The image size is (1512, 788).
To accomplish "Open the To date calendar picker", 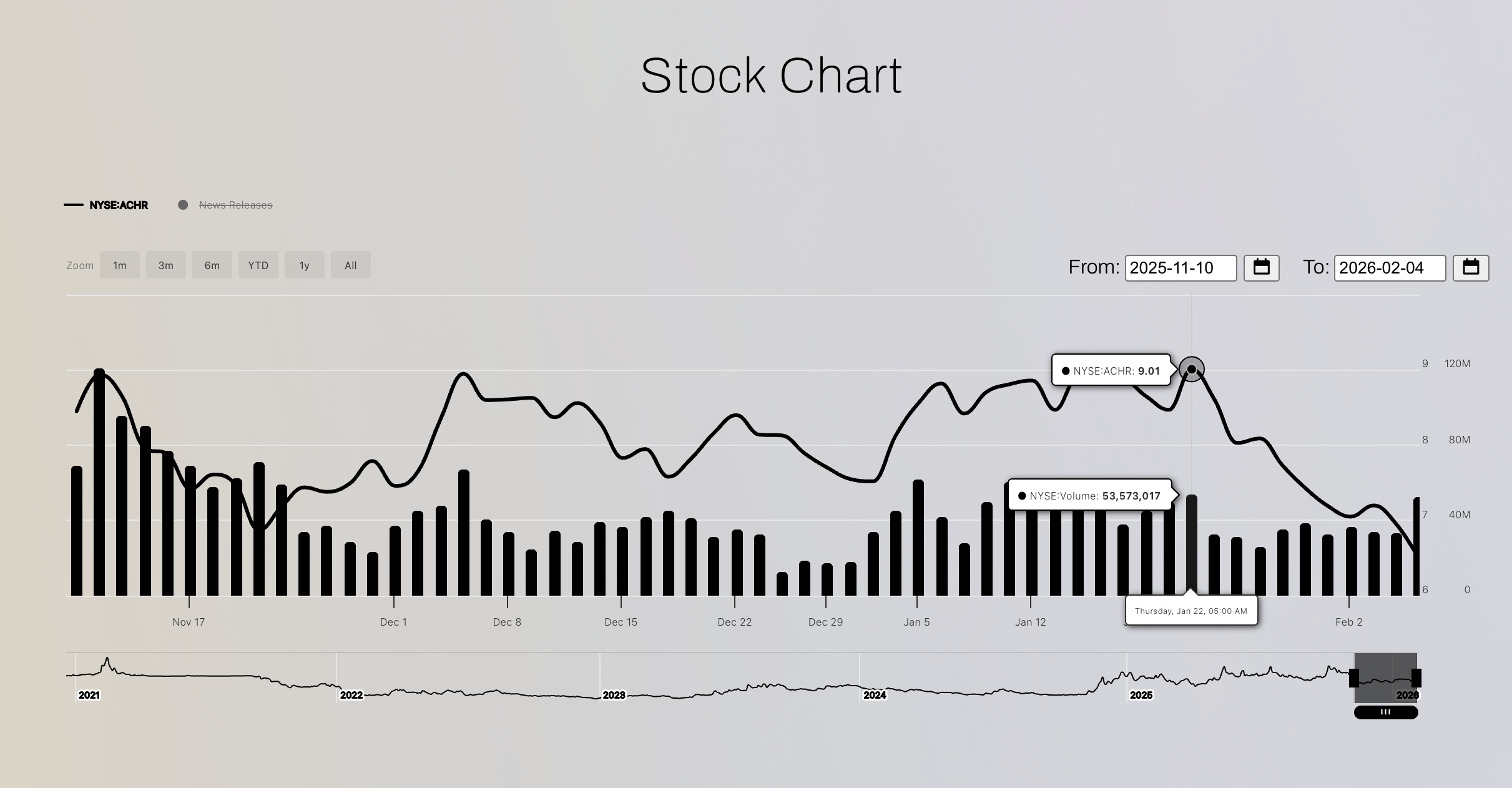I will tap(1470, 268).
